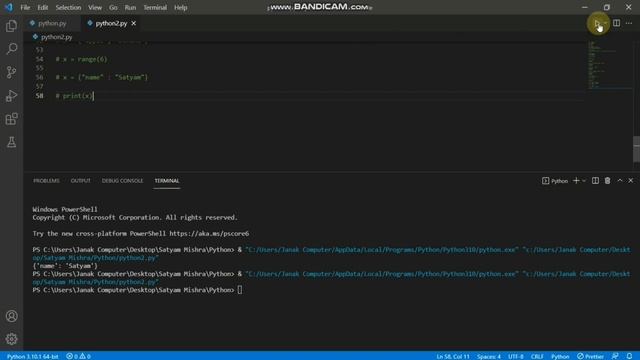Close the python2.py tab
640x360 pixels.
pyautogui.click(x=133, y=23)
